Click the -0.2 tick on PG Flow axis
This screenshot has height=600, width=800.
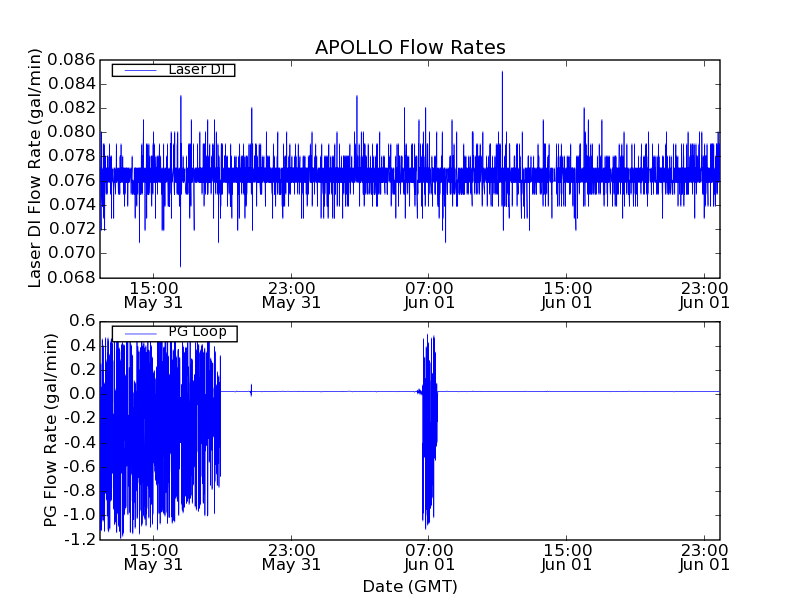pos(80,418)
